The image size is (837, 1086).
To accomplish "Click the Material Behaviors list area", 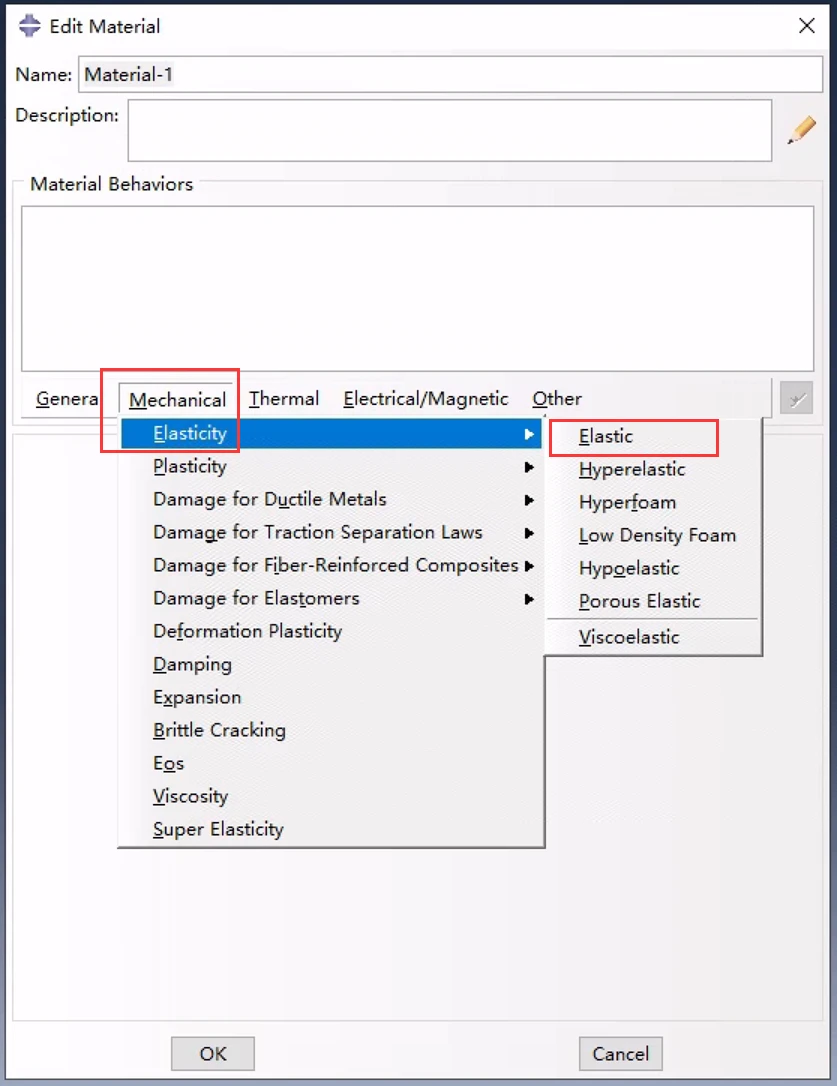I will 417,288.
